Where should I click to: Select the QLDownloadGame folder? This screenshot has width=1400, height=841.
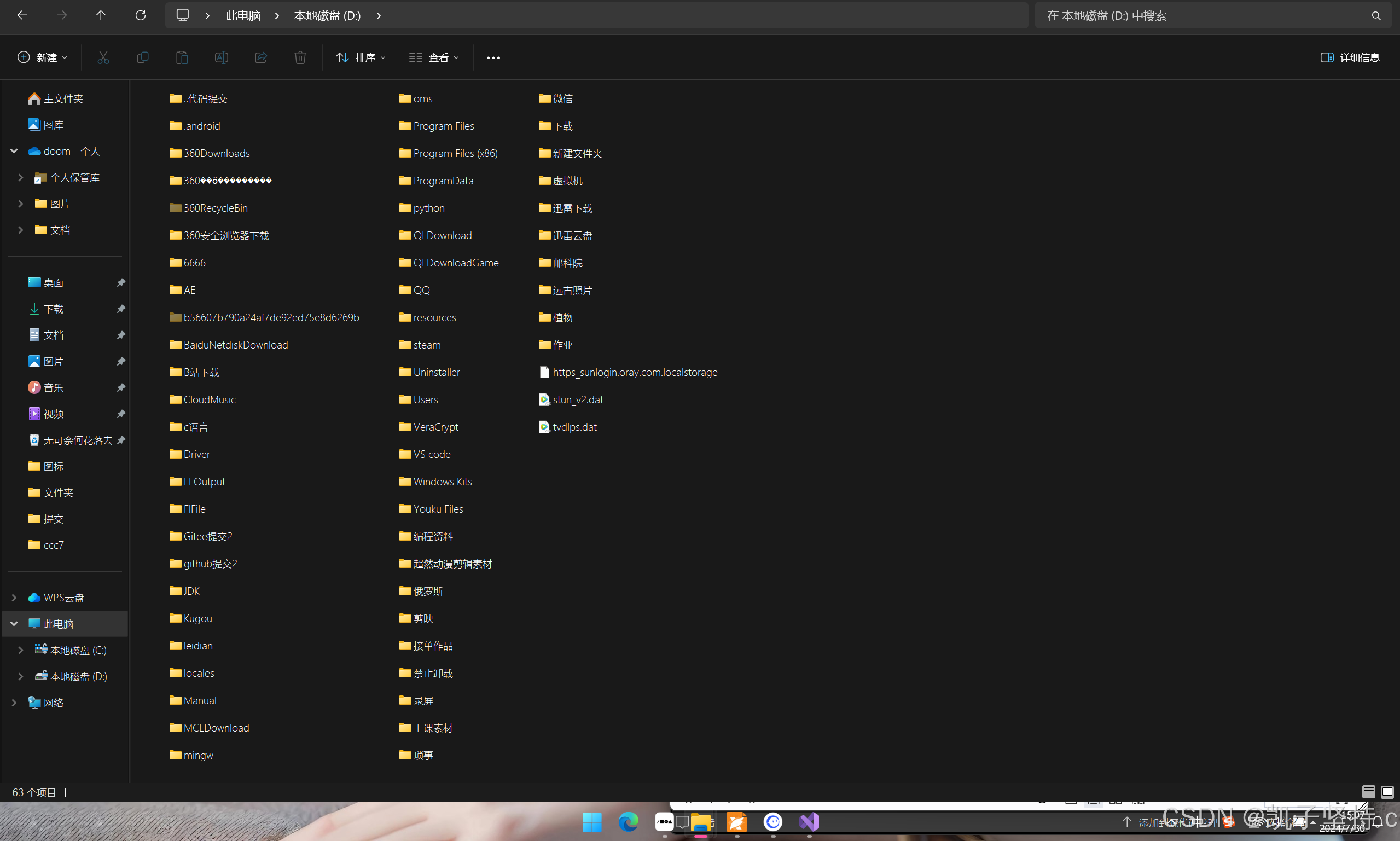click(449, 263)
